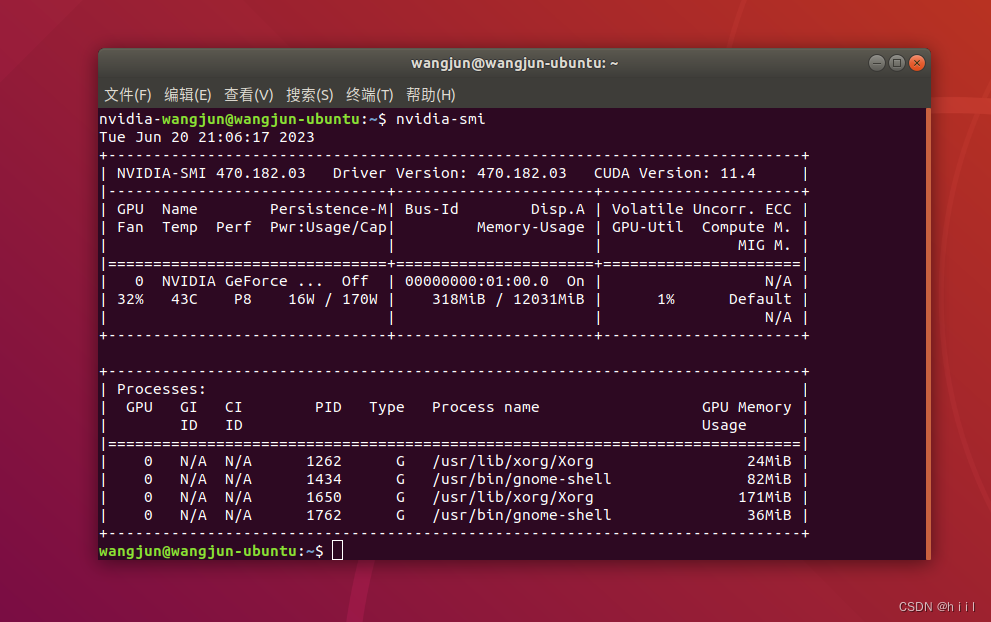Click the Memory-Usage header

pos(531,228)
